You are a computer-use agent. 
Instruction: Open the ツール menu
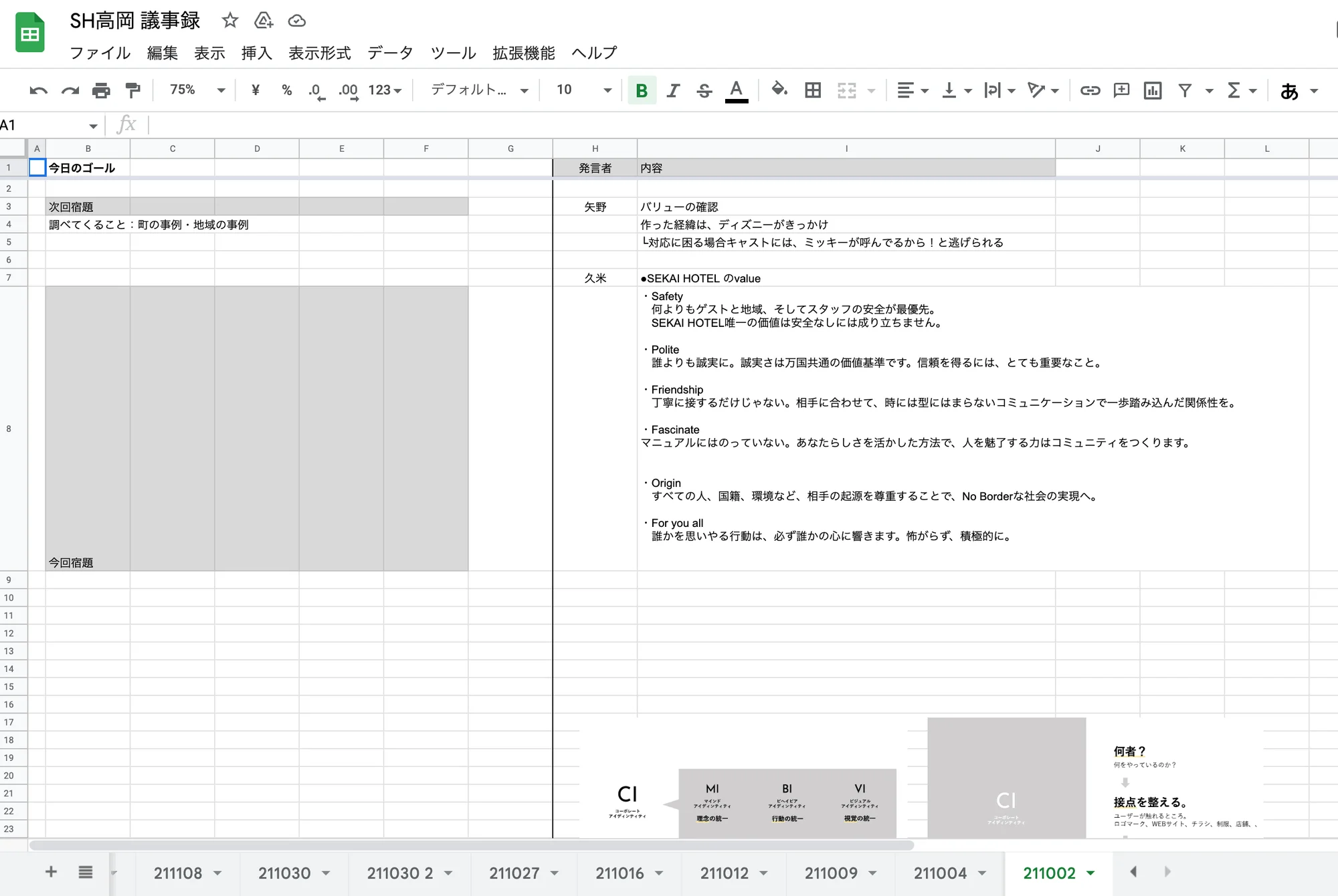point(453,53)
